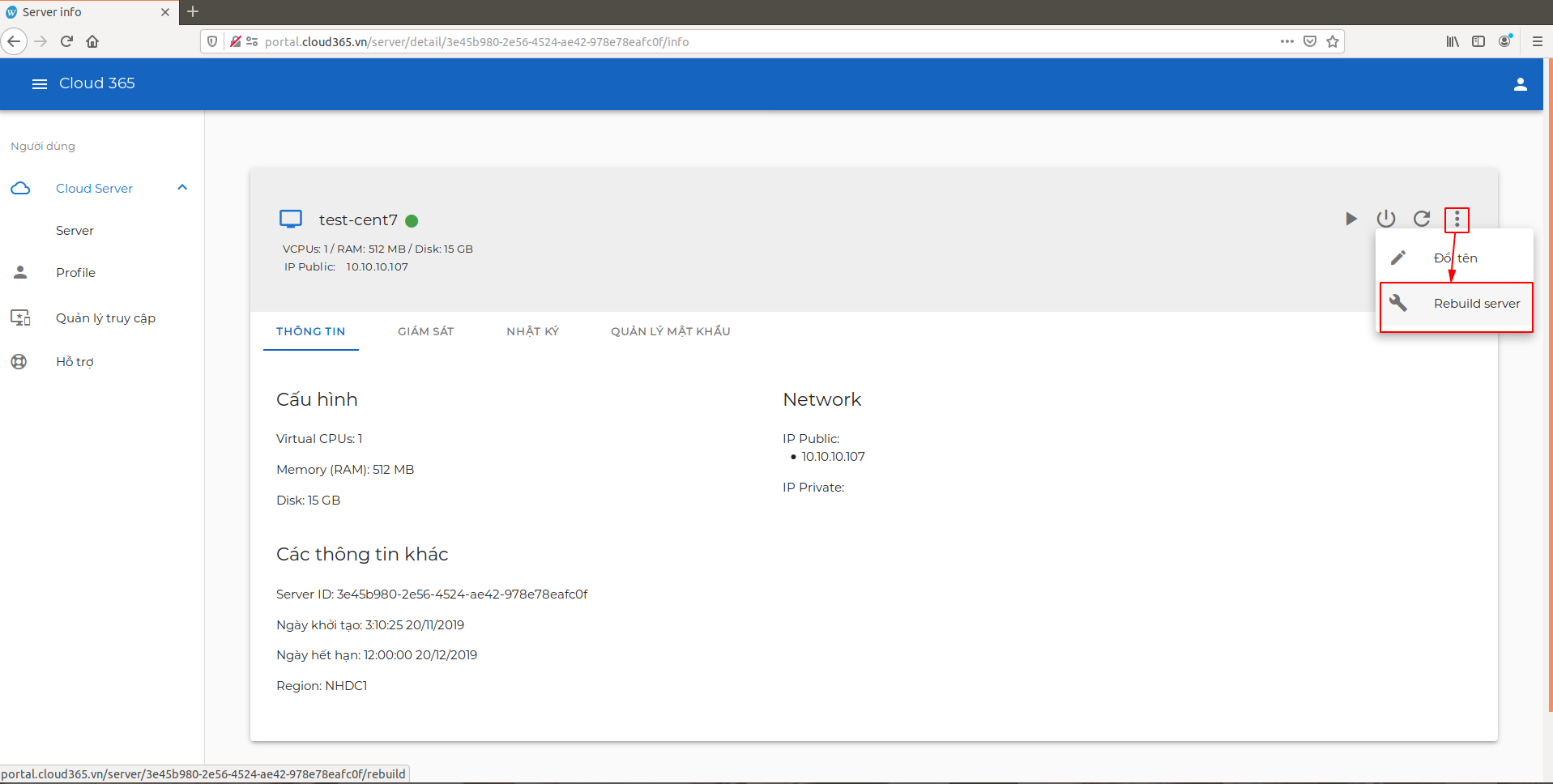The image size is (1553, 784).
Task: Toggle the browser sidebar view
Action: 1478,41
